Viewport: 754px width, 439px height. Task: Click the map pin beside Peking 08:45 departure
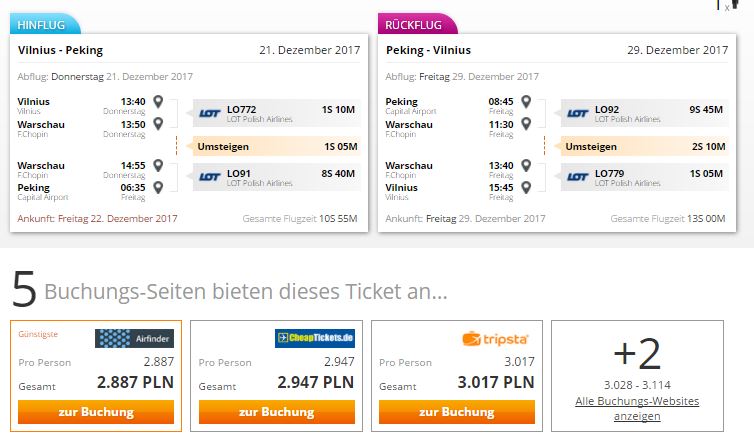[x=527, y=101]
